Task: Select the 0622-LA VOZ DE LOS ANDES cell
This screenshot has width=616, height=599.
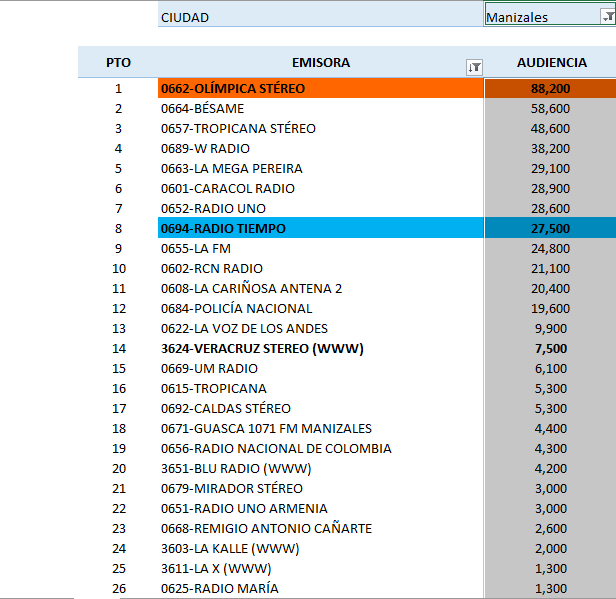Action: click(x=321, y=329)
